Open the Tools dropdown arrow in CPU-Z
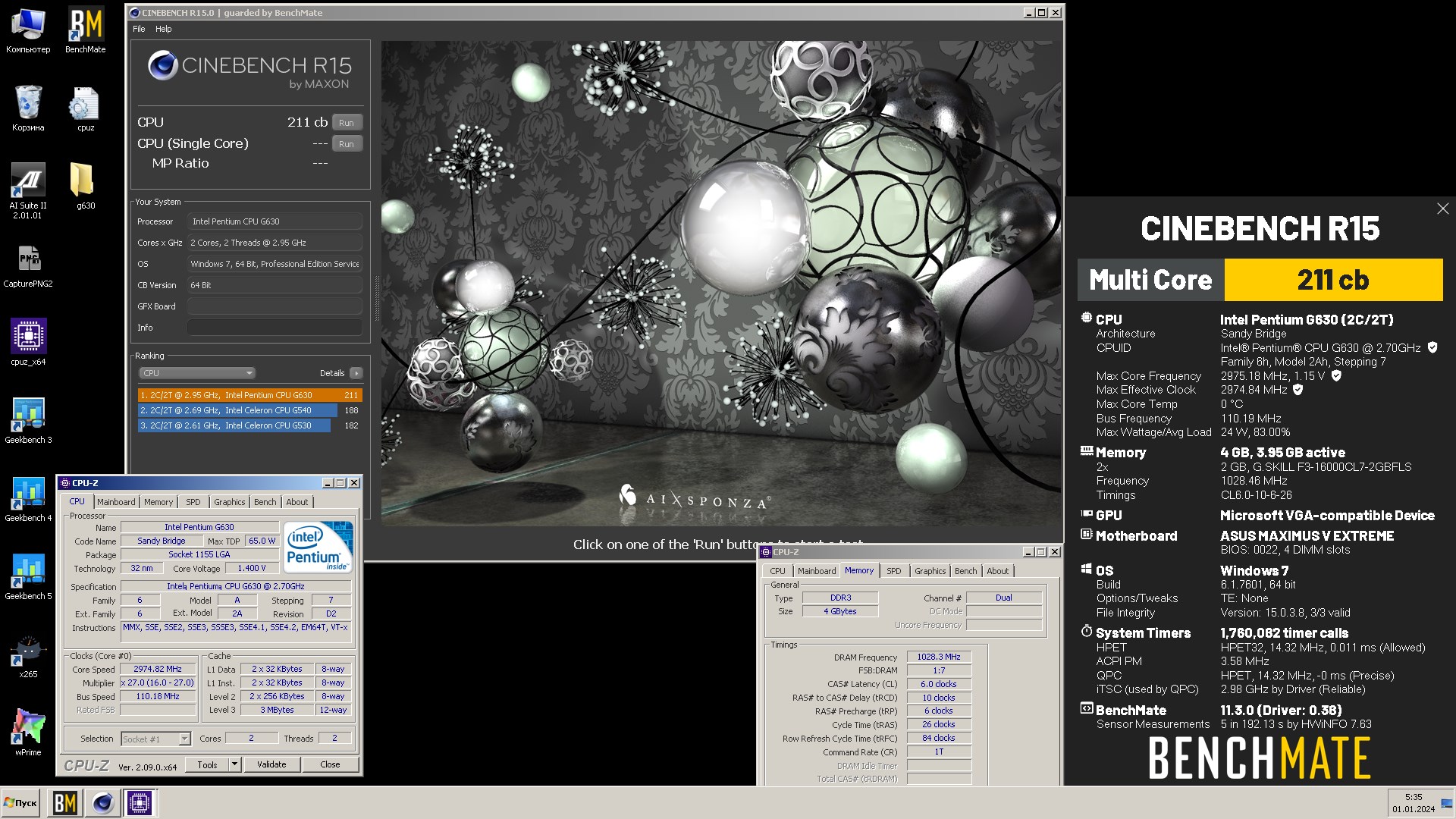1456x819 pixels. (234, 764)
